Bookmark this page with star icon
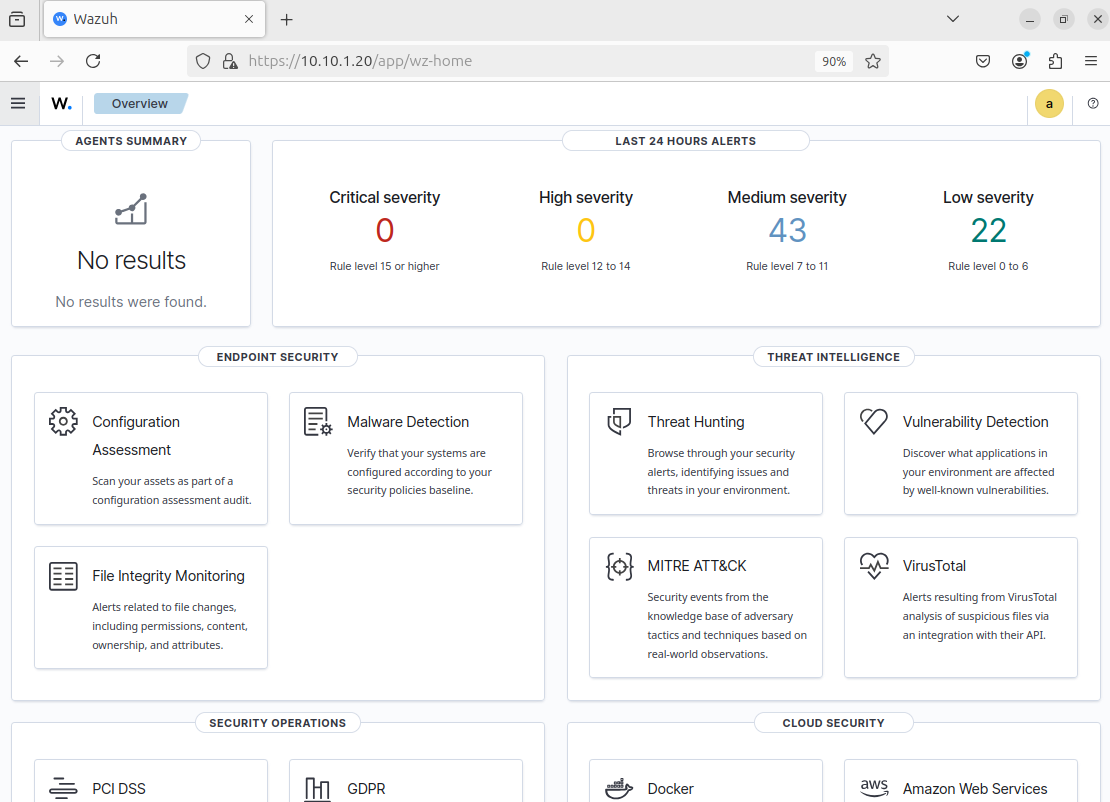The width and height of the screenshot is (1110, 802). [x=873, y=61]
